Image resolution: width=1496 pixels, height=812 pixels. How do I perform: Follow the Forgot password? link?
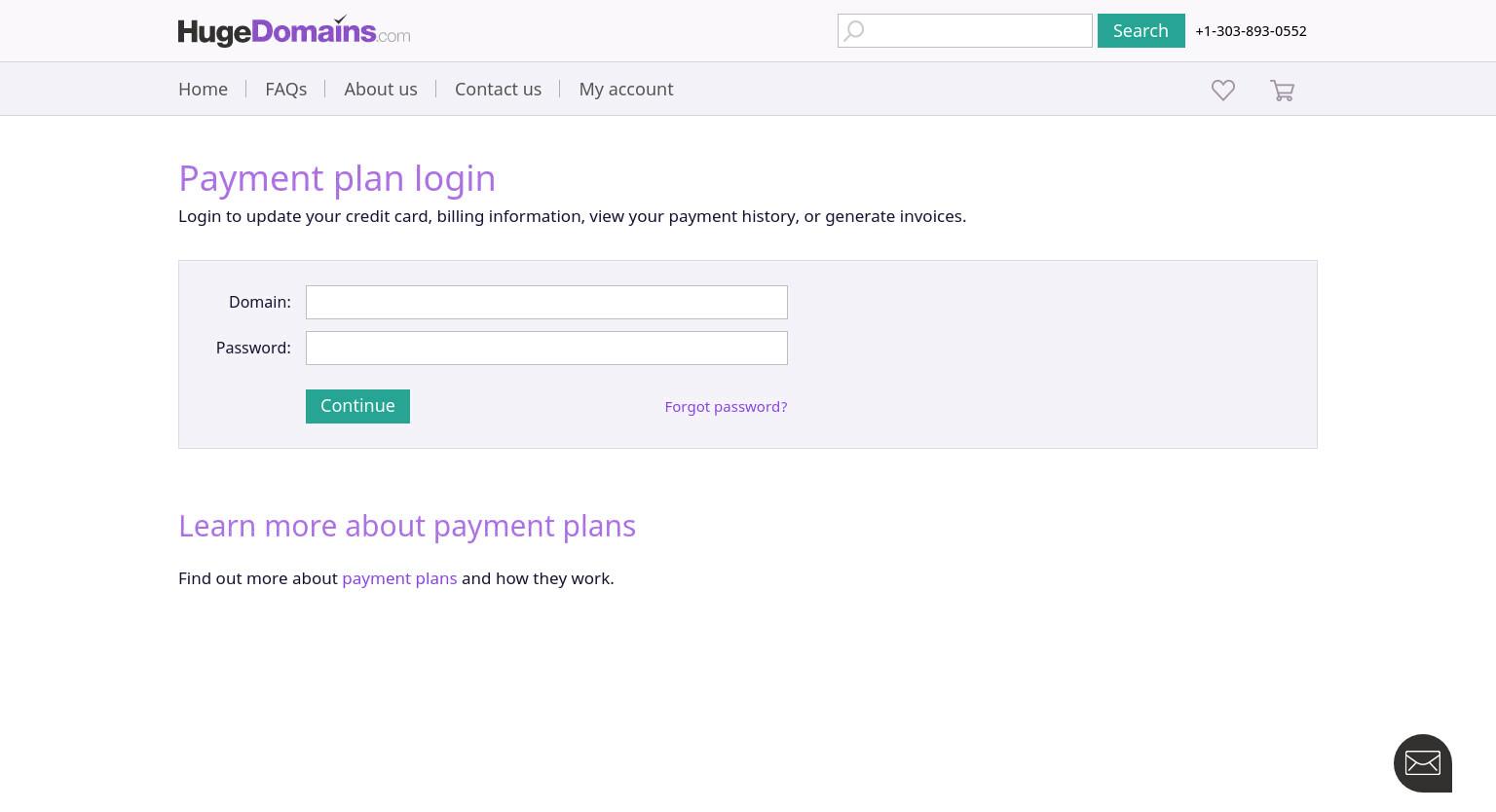(726, 406)
